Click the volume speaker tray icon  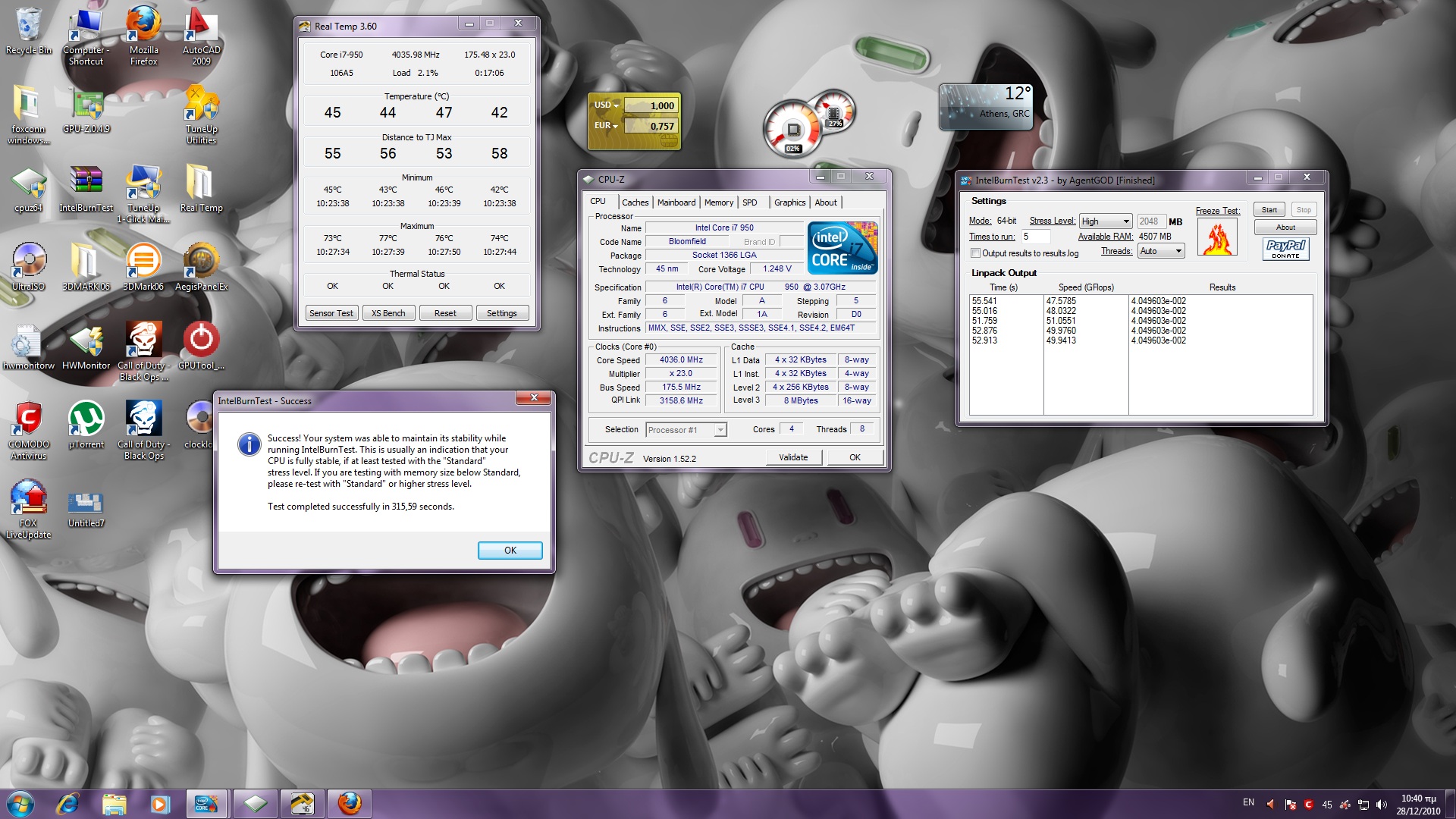[x=1381, y=805]
